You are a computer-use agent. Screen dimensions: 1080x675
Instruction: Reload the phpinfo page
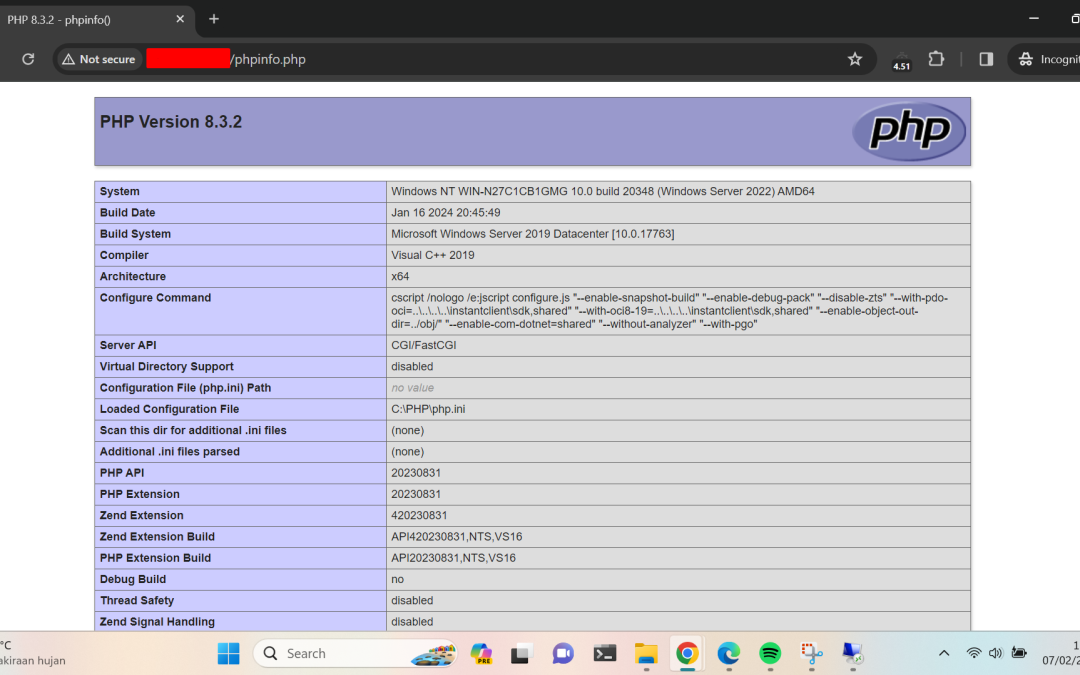pos(28,59)
